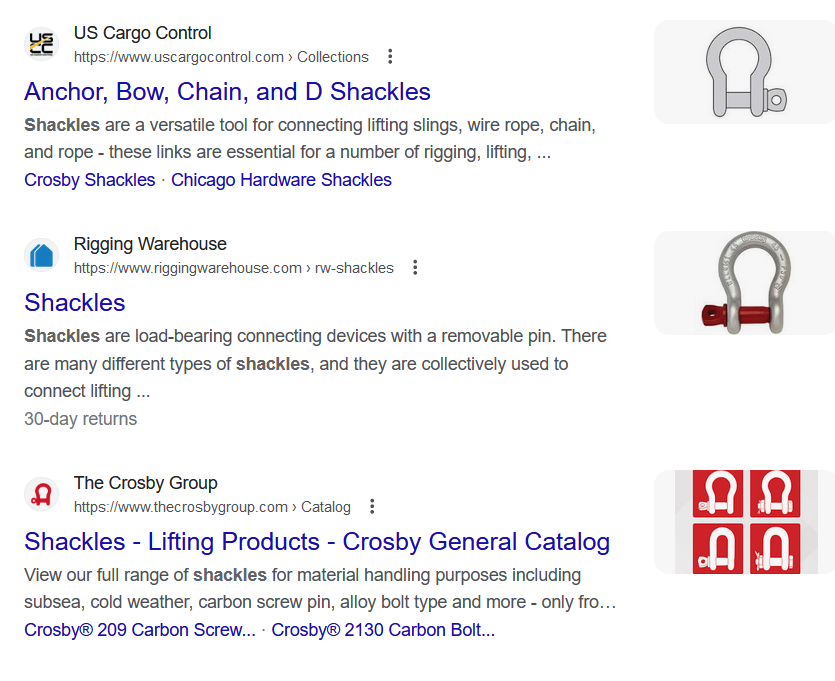Screen dimensions: 835x681
Task: Open more options for Crosby Group result
Action: coord(372,507)
